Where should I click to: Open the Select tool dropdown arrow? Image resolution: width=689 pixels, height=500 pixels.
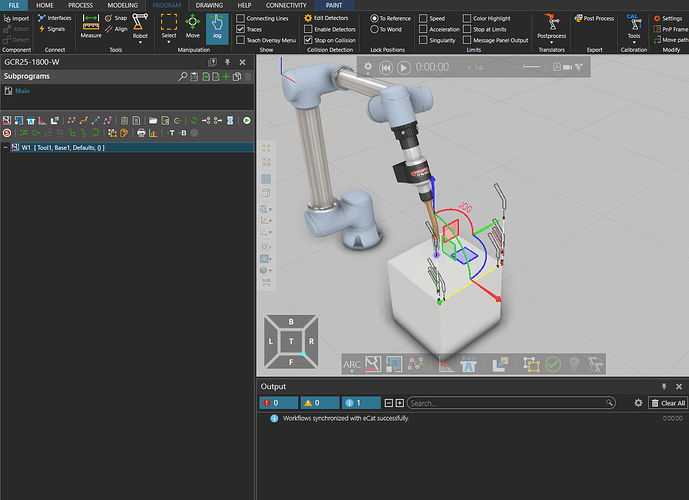click(169, 42)
